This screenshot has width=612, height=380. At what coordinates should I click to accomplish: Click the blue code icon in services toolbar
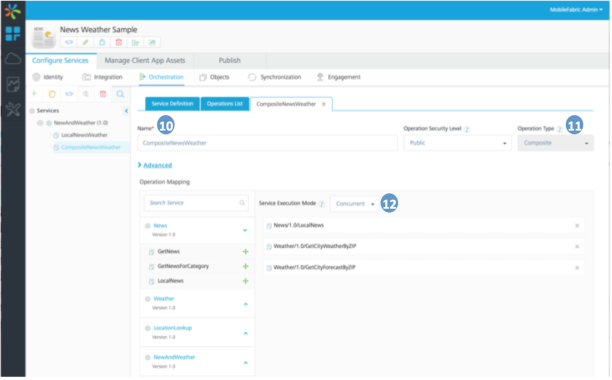tap(69, 94)
